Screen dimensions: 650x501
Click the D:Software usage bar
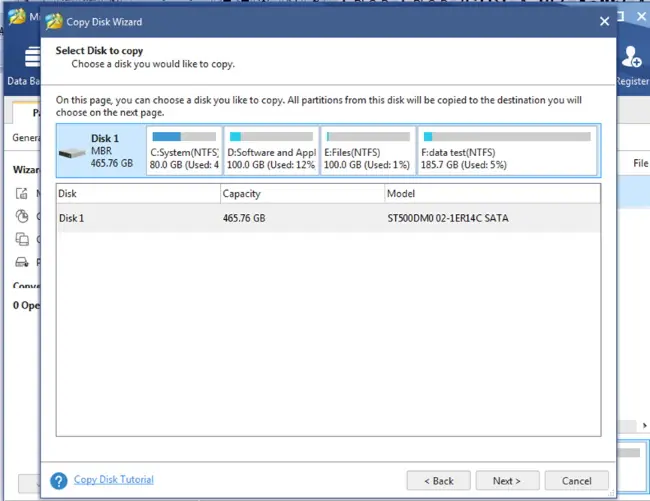271,136
